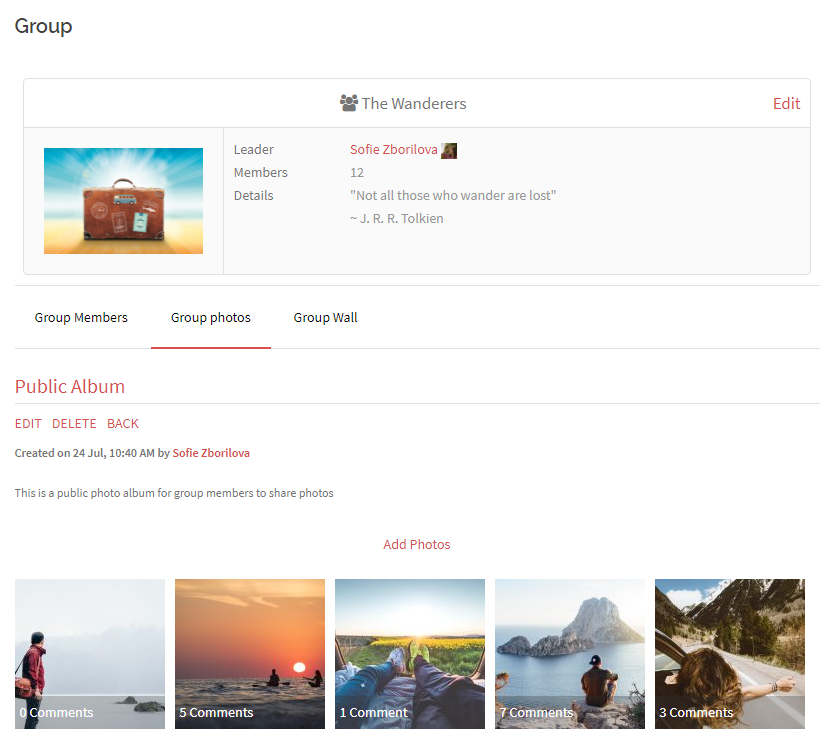Open the Group Wall tab

(325, 318)
